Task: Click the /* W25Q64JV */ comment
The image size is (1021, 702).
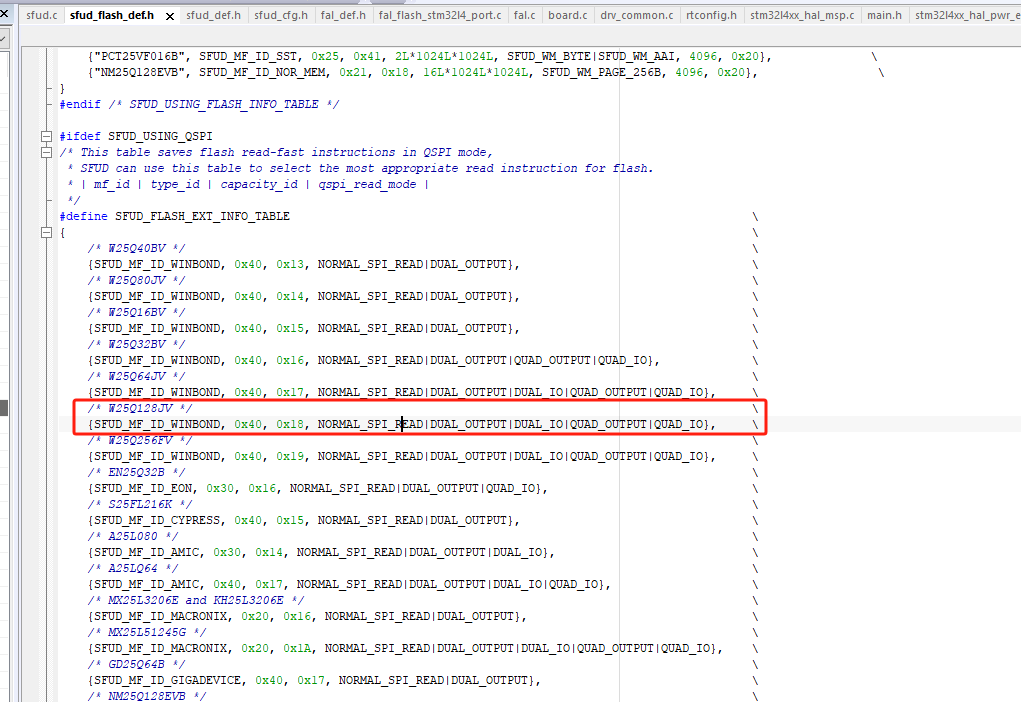Action: pyautogui.click(x=137, y=376)
